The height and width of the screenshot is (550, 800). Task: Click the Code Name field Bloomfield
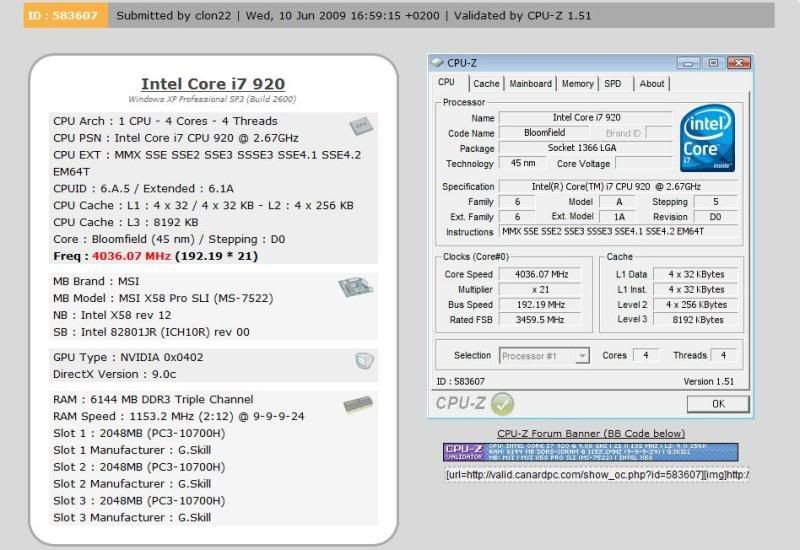click(544, 133)
